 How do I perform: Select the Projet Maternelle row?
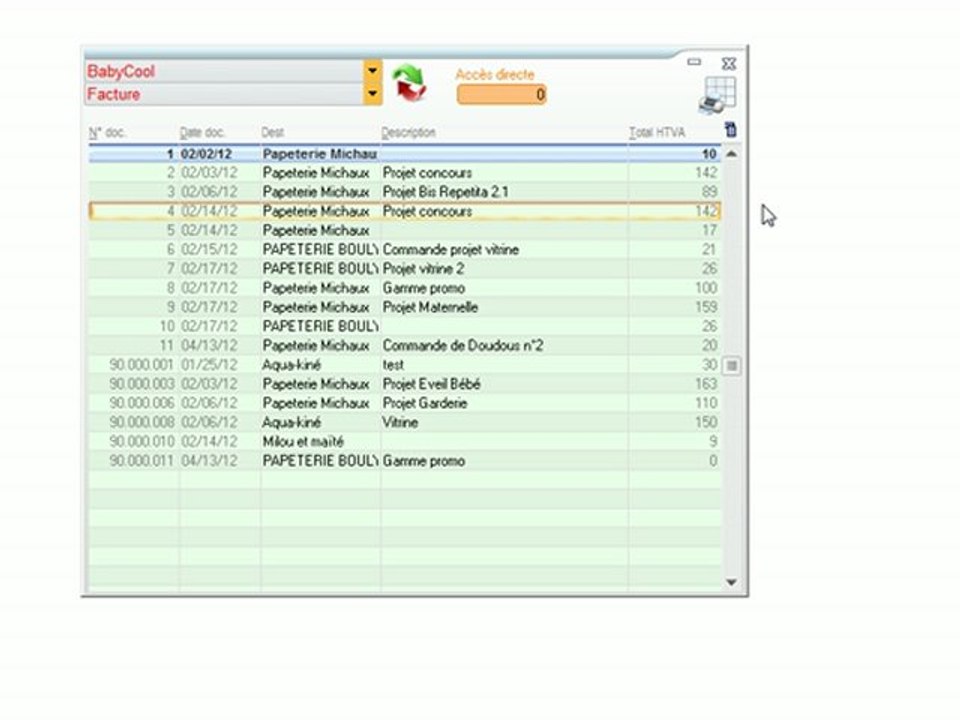click(x=405, y=307)
